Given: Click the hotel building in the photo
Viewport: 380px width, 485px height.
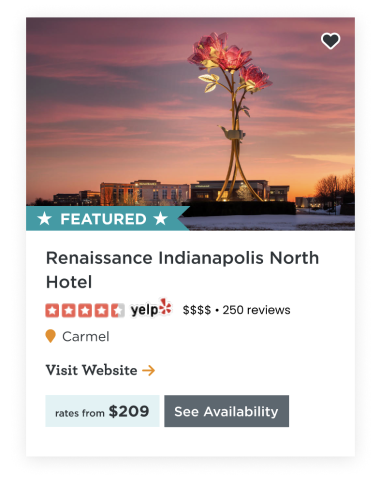Looking at the screenshot, I should click(x=144, y=193).
